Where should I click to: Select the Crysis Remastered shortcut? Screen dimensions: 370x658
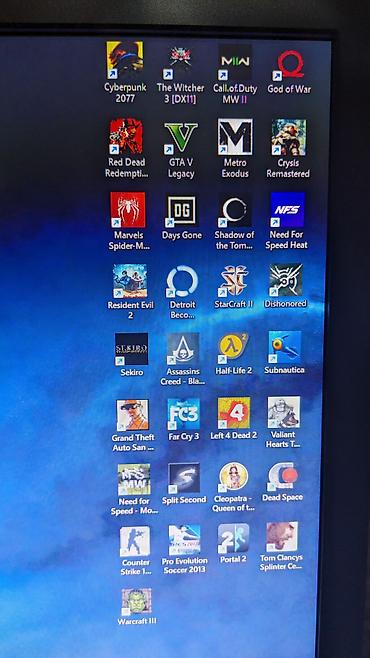click(289, 137)
